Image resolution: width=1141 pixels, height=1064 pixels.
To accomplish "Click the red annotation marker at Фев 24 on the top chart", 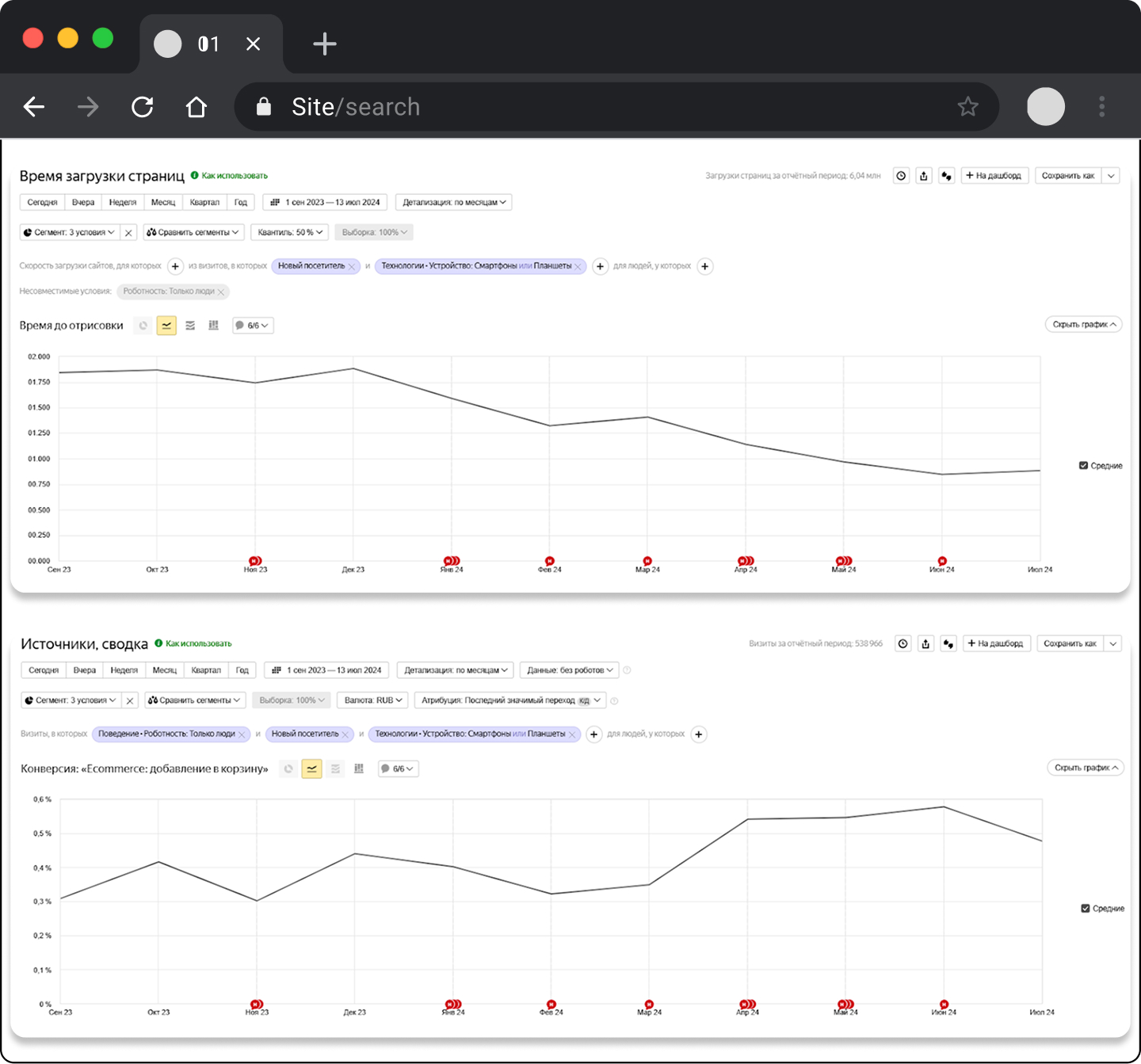I will click(x=549, y=561).
